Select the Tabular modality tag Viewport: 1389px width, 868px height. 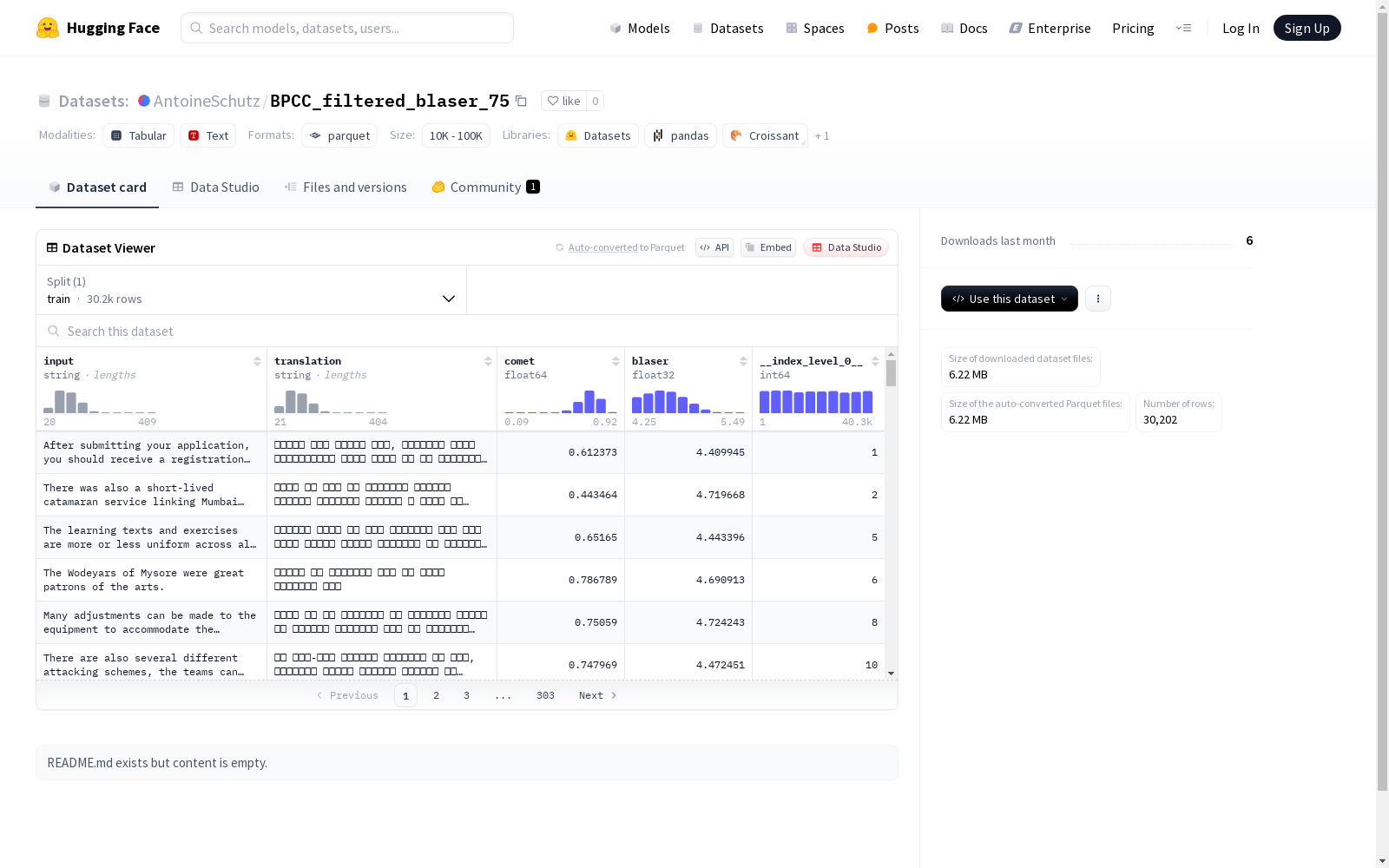(x=139, y=135)
